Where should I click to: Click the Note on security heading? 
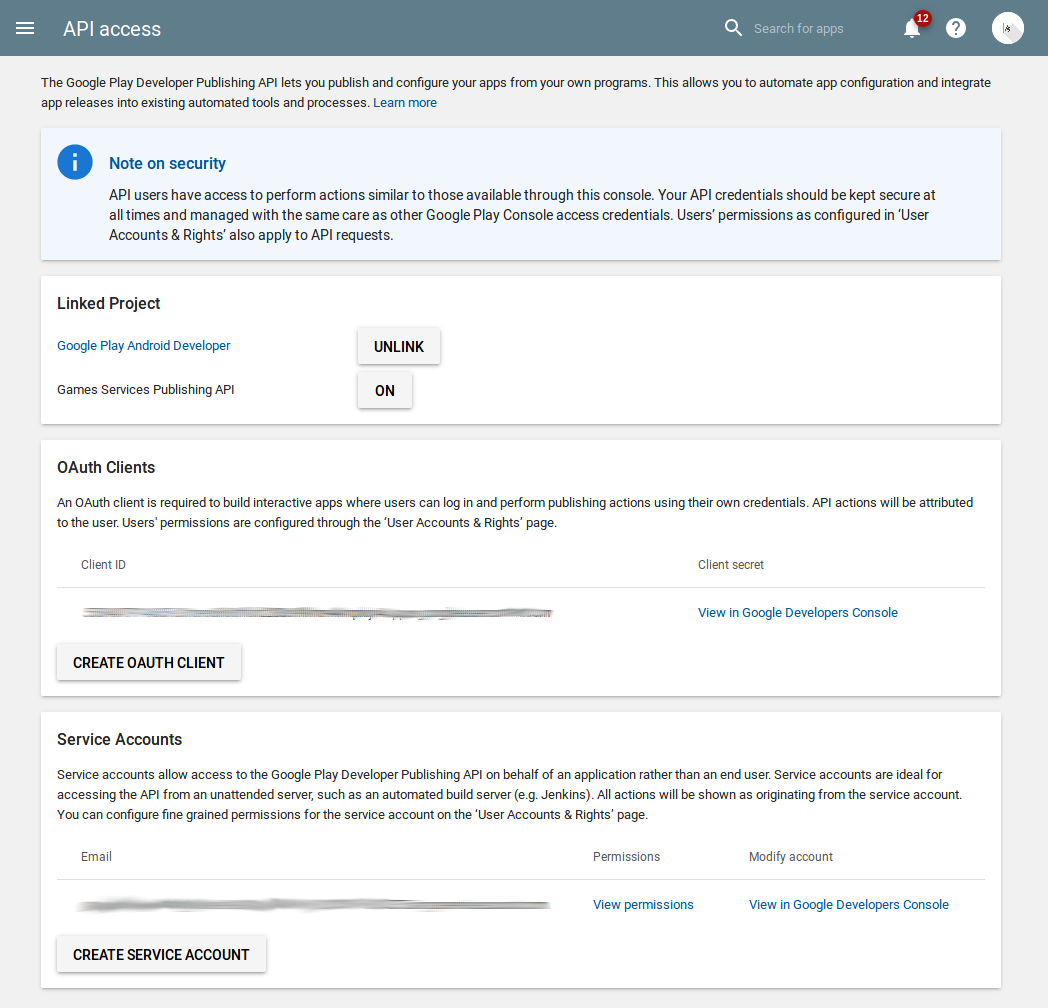pyautogui.click(x=167, y=164)
